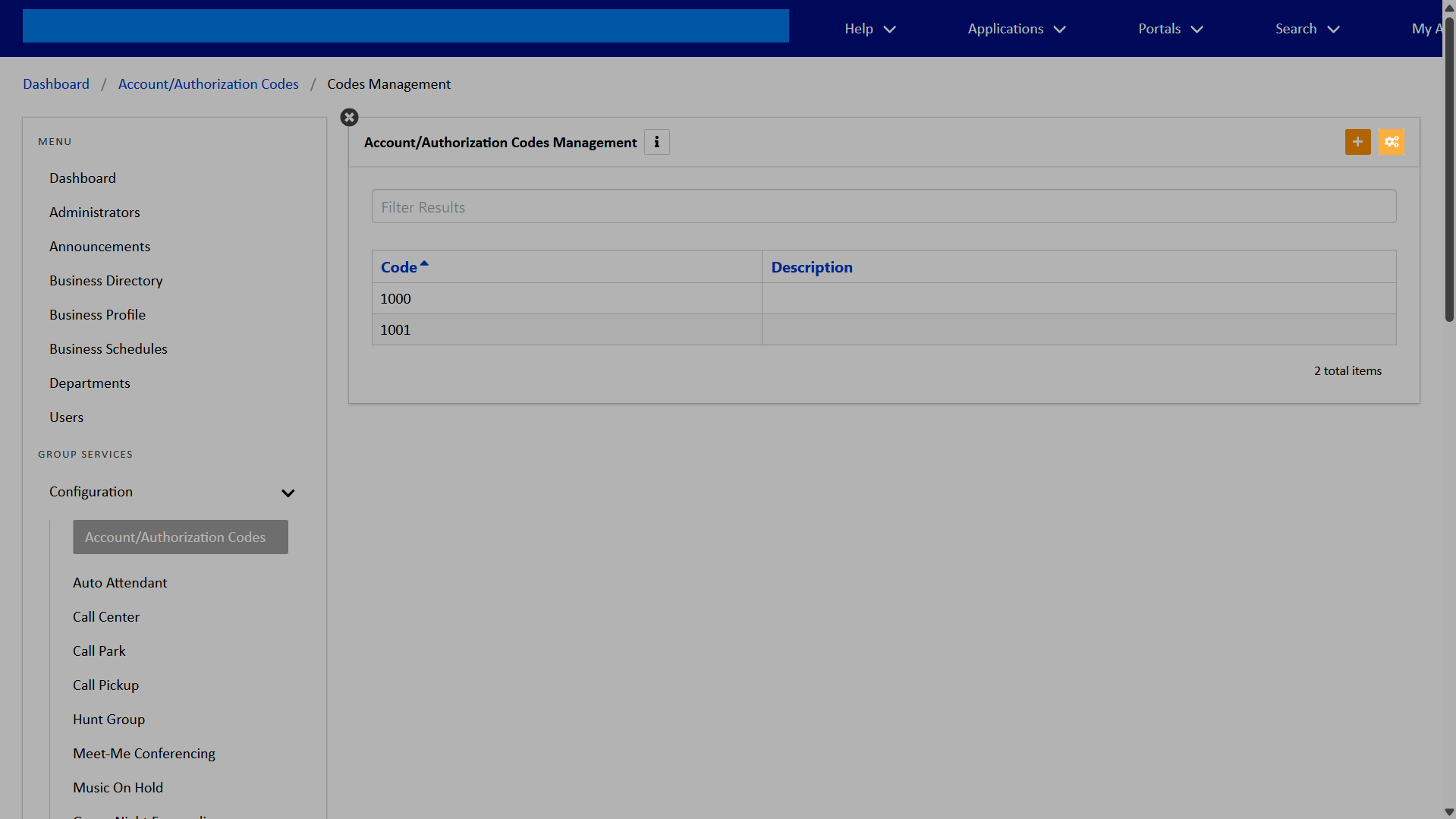This screenshot has width=1456, height=819.
Task: Close the panel with the X icon
Action: coord(349,118)
